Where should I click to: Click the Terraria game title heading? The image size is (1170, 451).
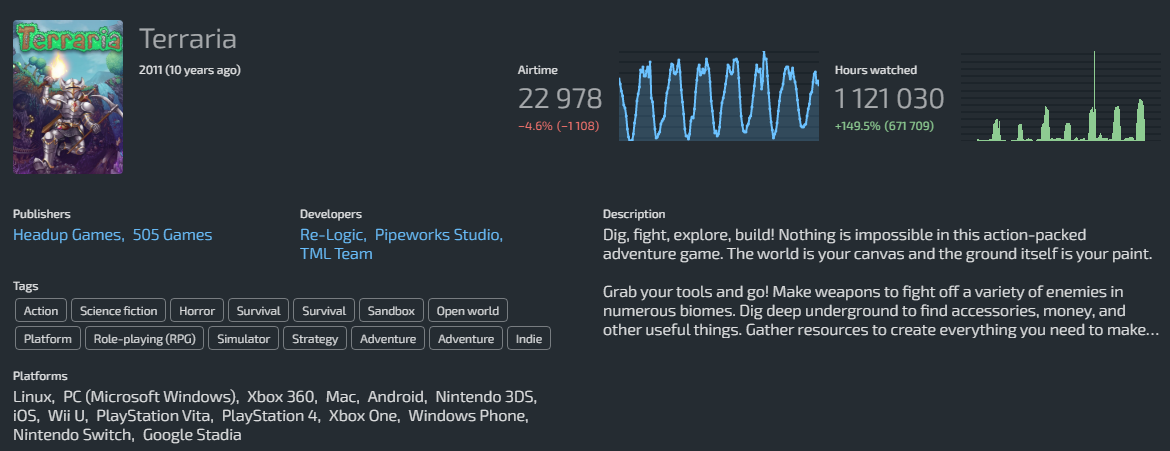[188, 40]
